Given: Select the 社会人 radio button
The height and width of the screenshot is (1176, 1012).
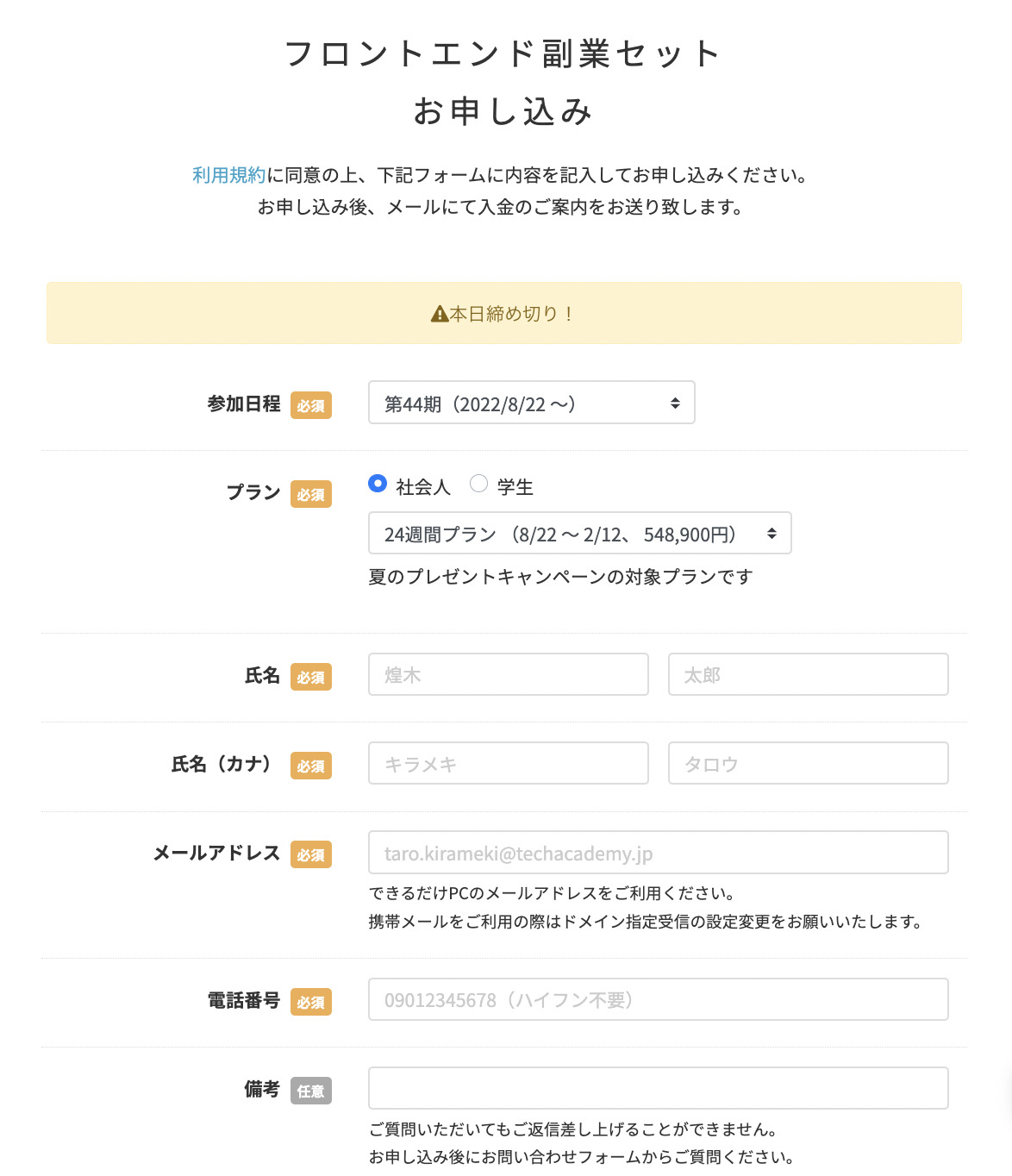Looking at the screenshot, I should coord(377,484).
